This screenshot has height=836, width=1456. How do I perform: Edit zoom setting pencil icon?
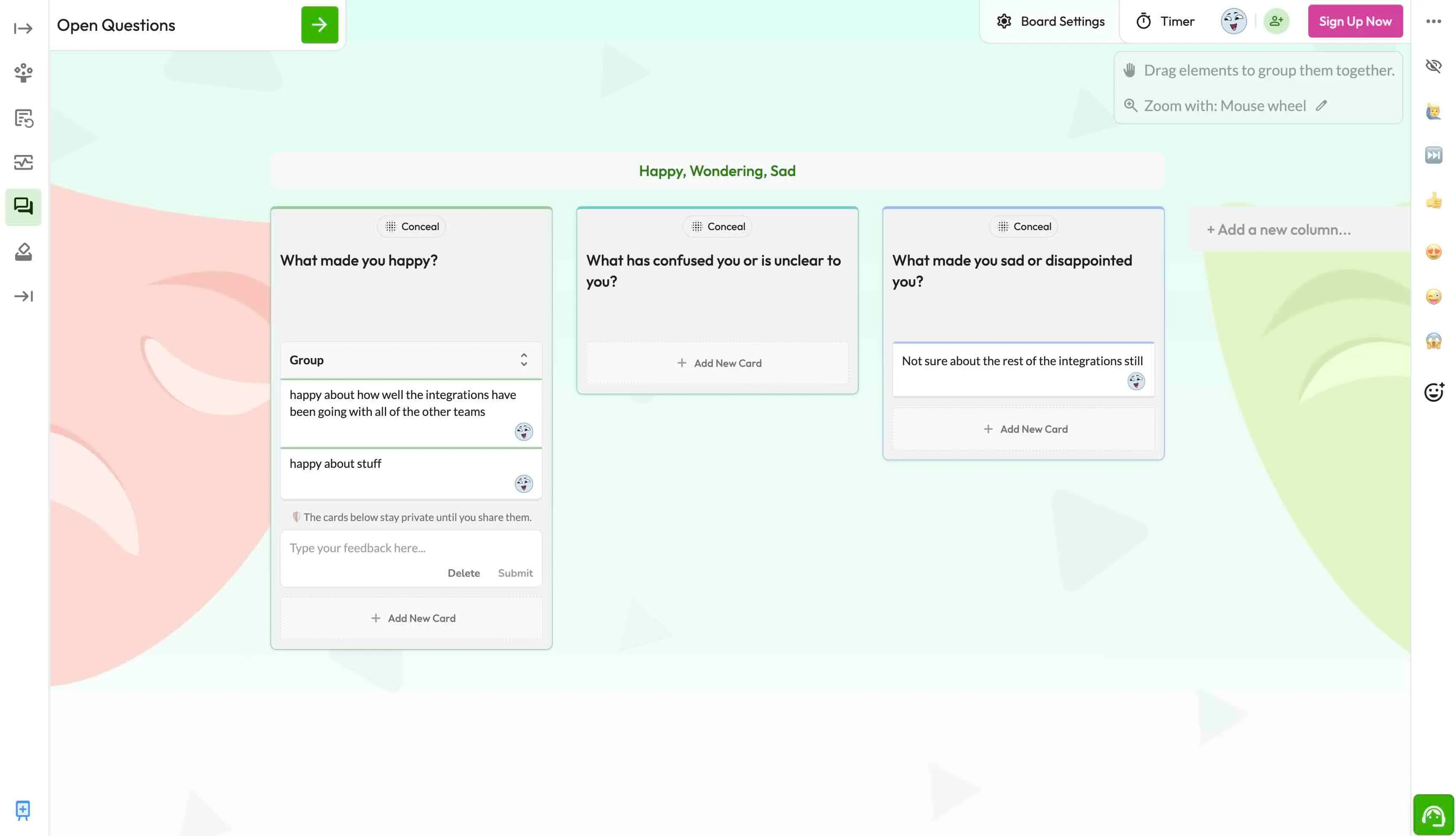1321,106
